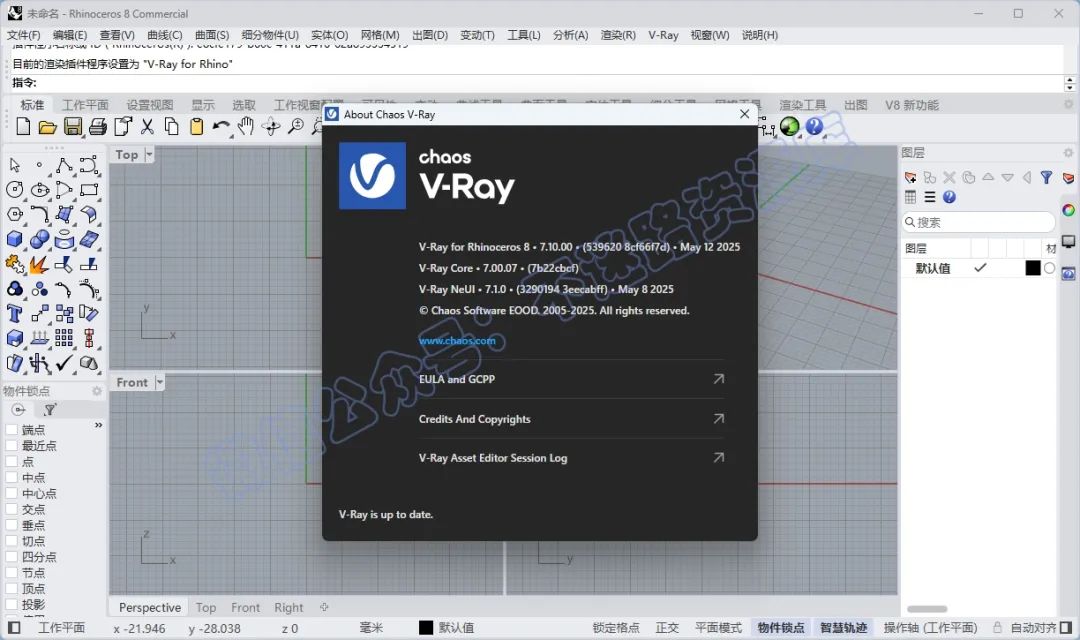Open the 渲染(R) menu

(618, 34)
